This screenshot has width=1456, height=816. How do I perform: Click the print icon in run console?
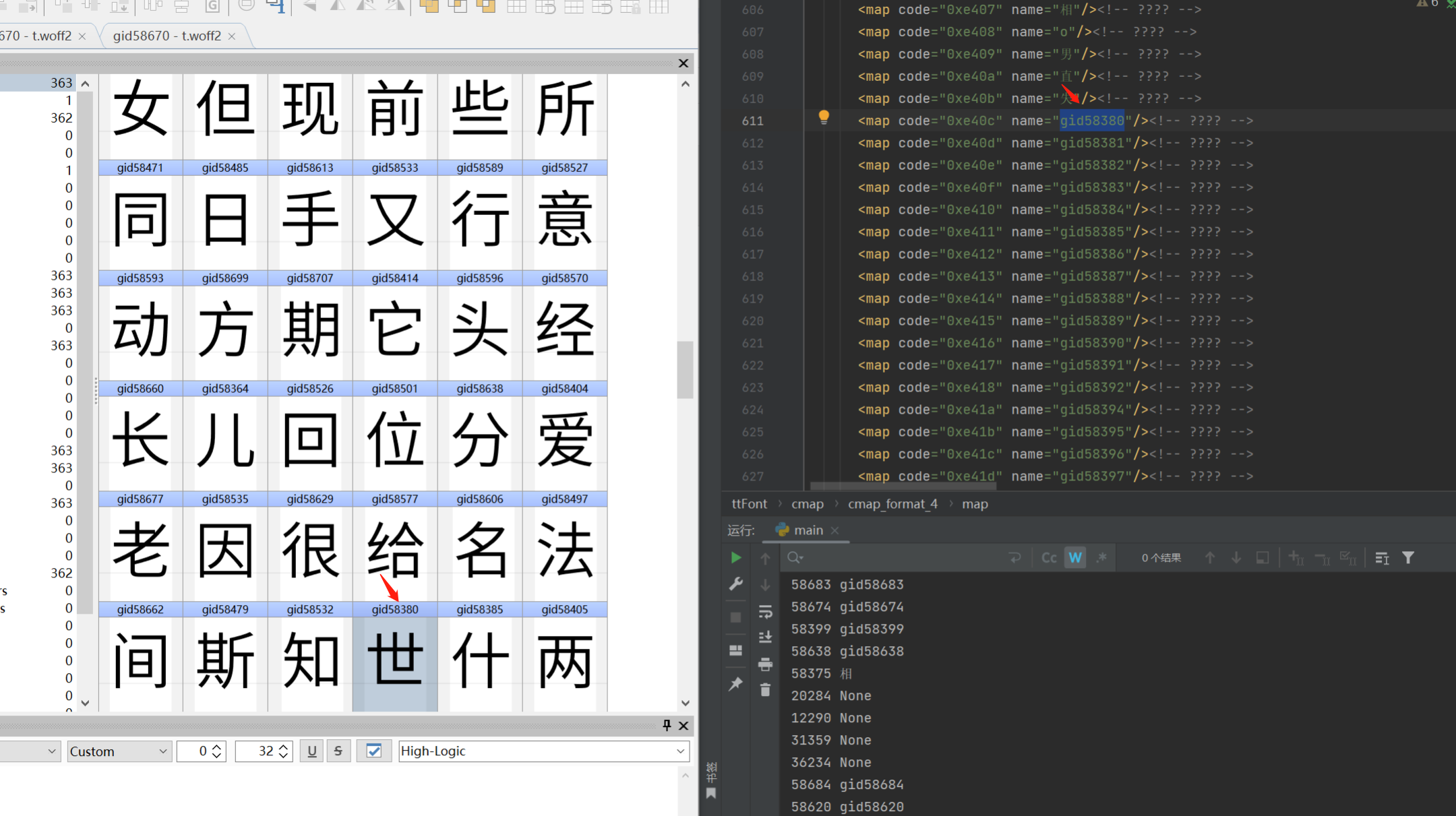[765, 665]
